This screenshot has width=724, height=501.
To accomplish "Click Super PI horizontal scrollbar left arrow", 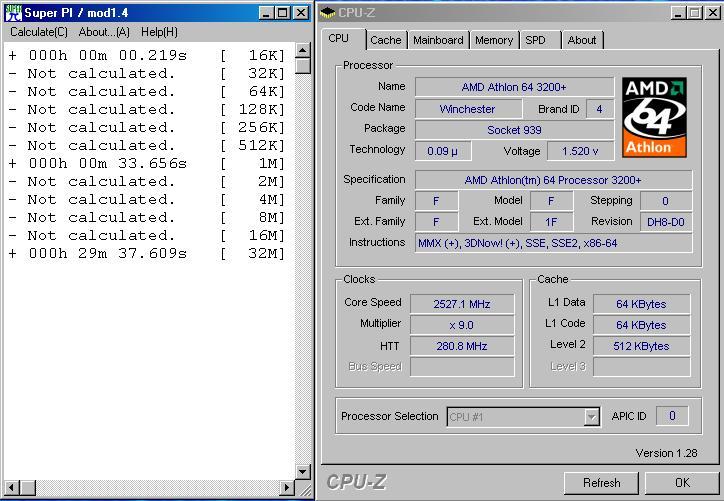I will (12, 487).
